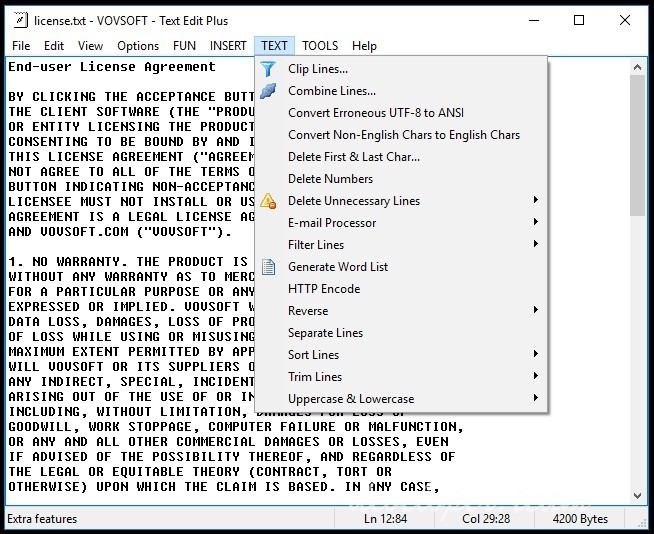Open the Help menu
Viewport: 654px width, 534px height.
(364, 45)
